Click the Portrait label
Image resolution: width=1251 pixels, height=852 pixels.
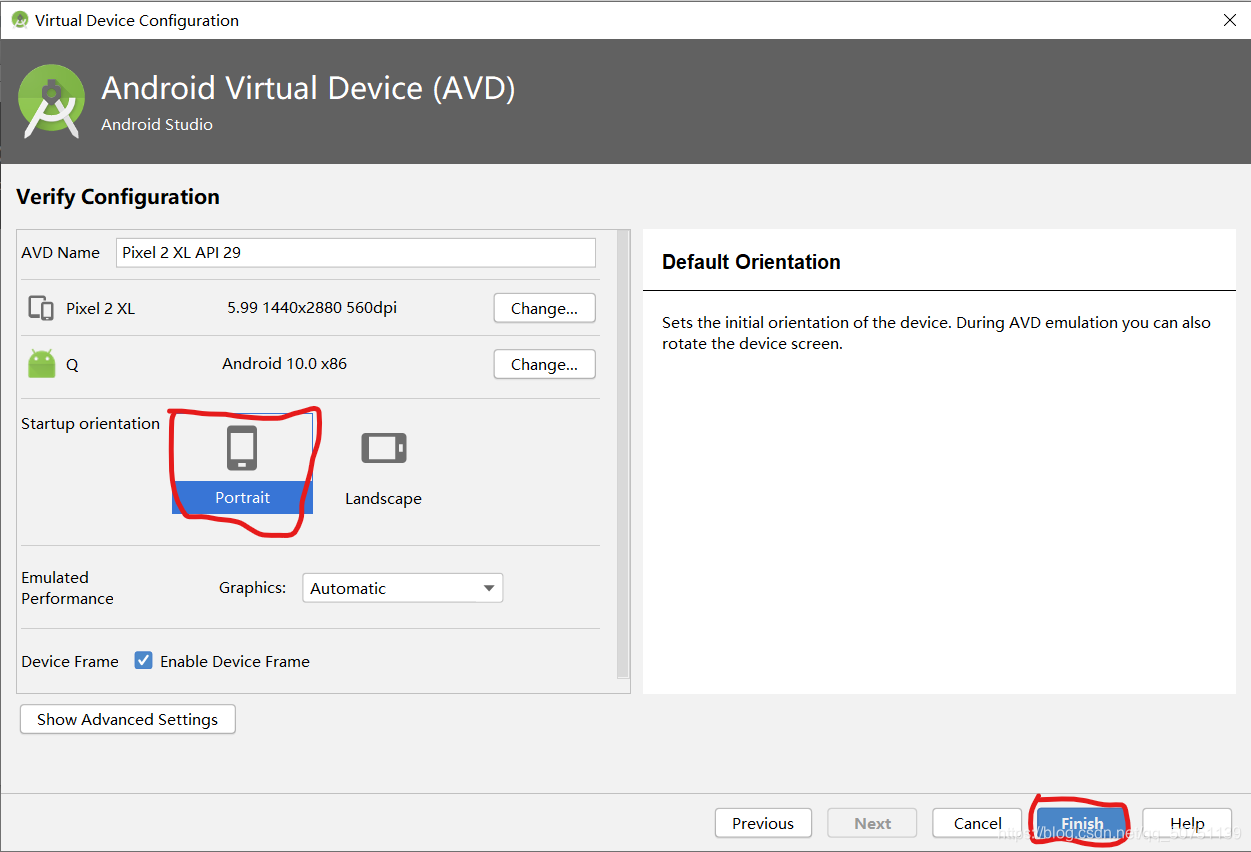(242, 497)
